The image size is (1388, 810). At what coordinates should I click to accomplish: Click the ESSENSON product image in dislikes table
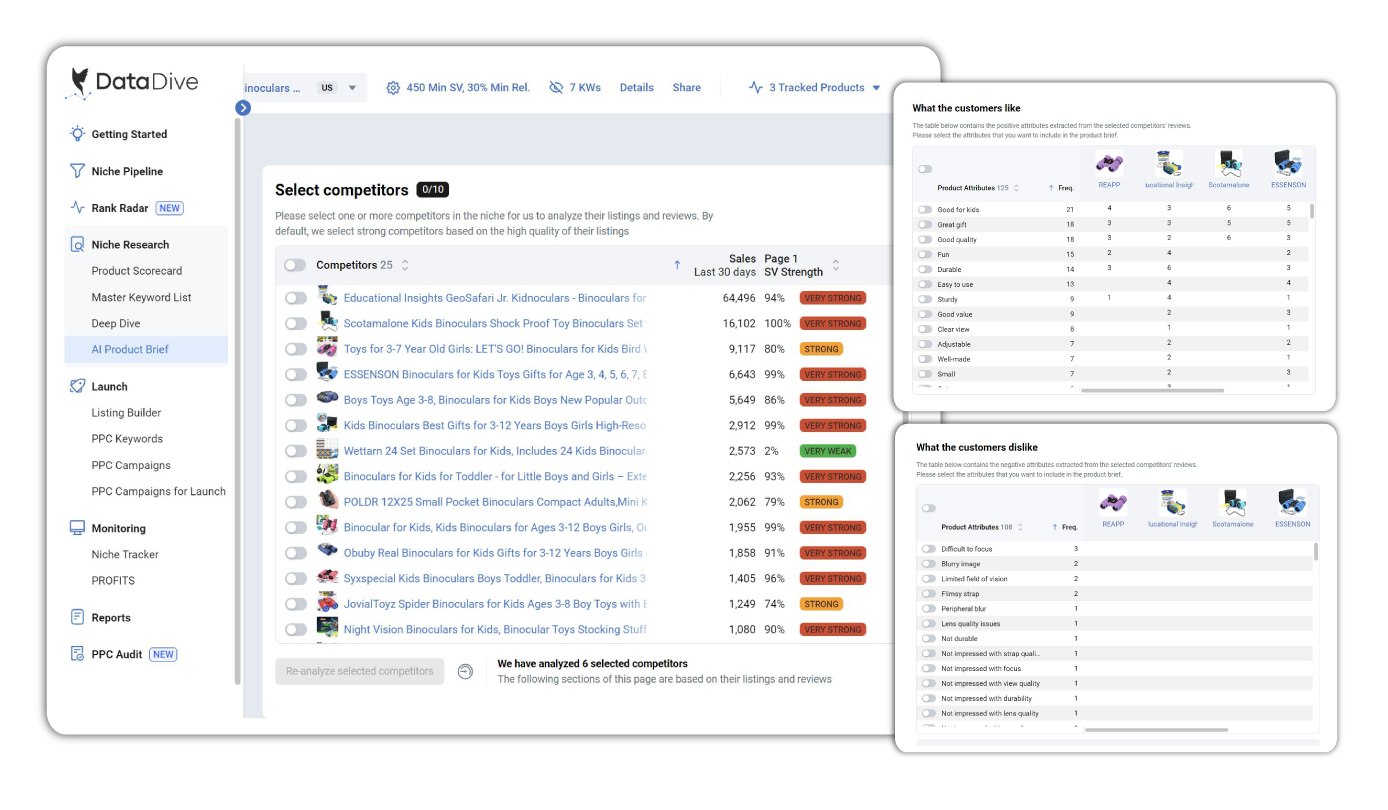[x=1292, y=503]
